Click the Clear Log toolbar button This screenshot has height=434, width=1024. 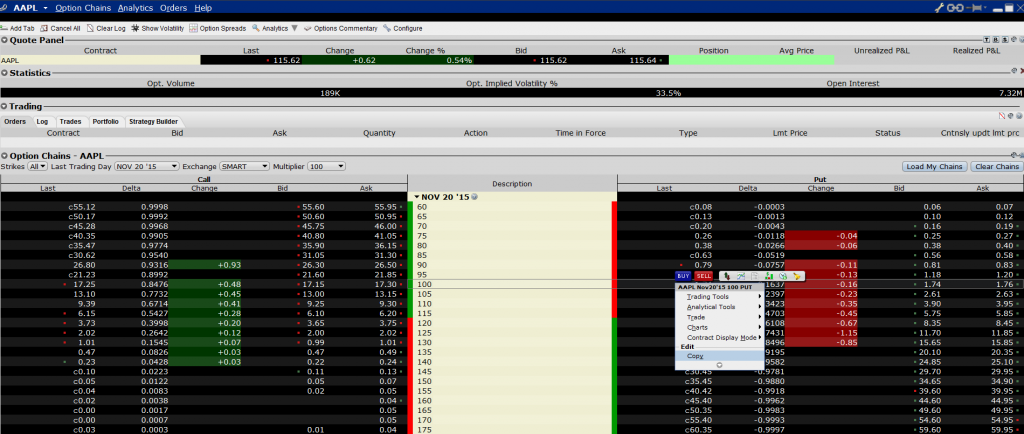click(106, 29)
